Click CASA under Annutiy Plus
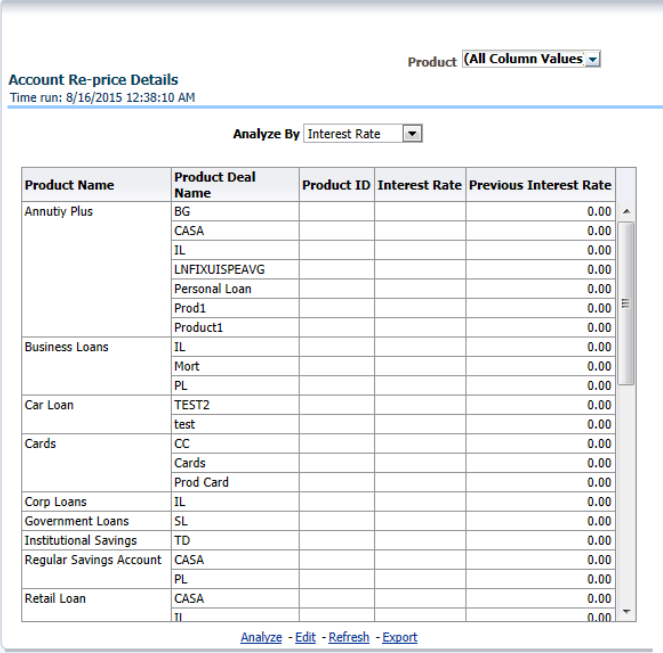 click(x=235, y=231)
